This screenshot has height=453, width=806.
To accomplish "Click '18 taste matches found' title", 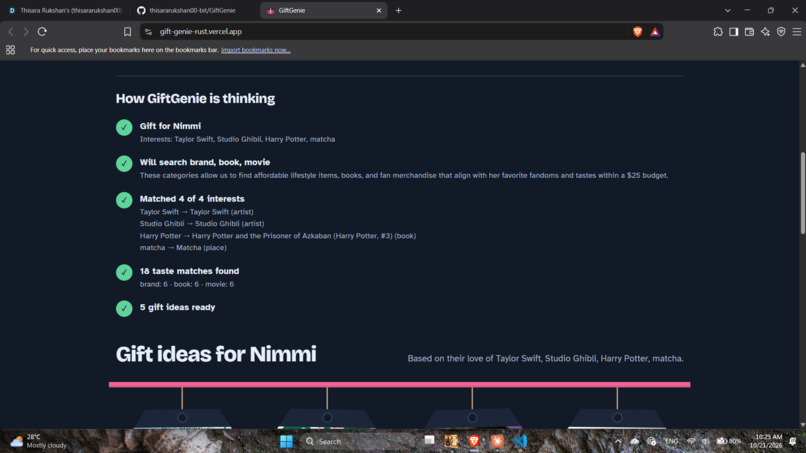I will click(189, 271).
